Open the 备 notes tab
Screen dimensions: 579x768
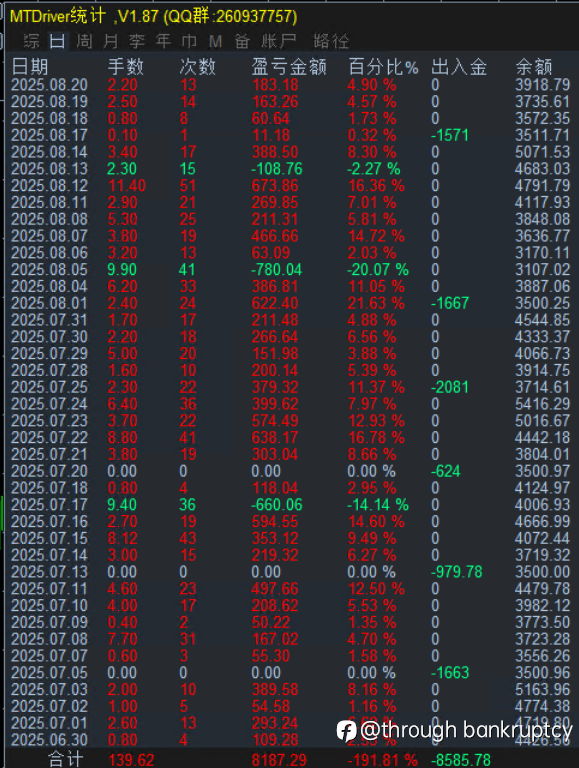pyautogui.click(x=242, y=41)
